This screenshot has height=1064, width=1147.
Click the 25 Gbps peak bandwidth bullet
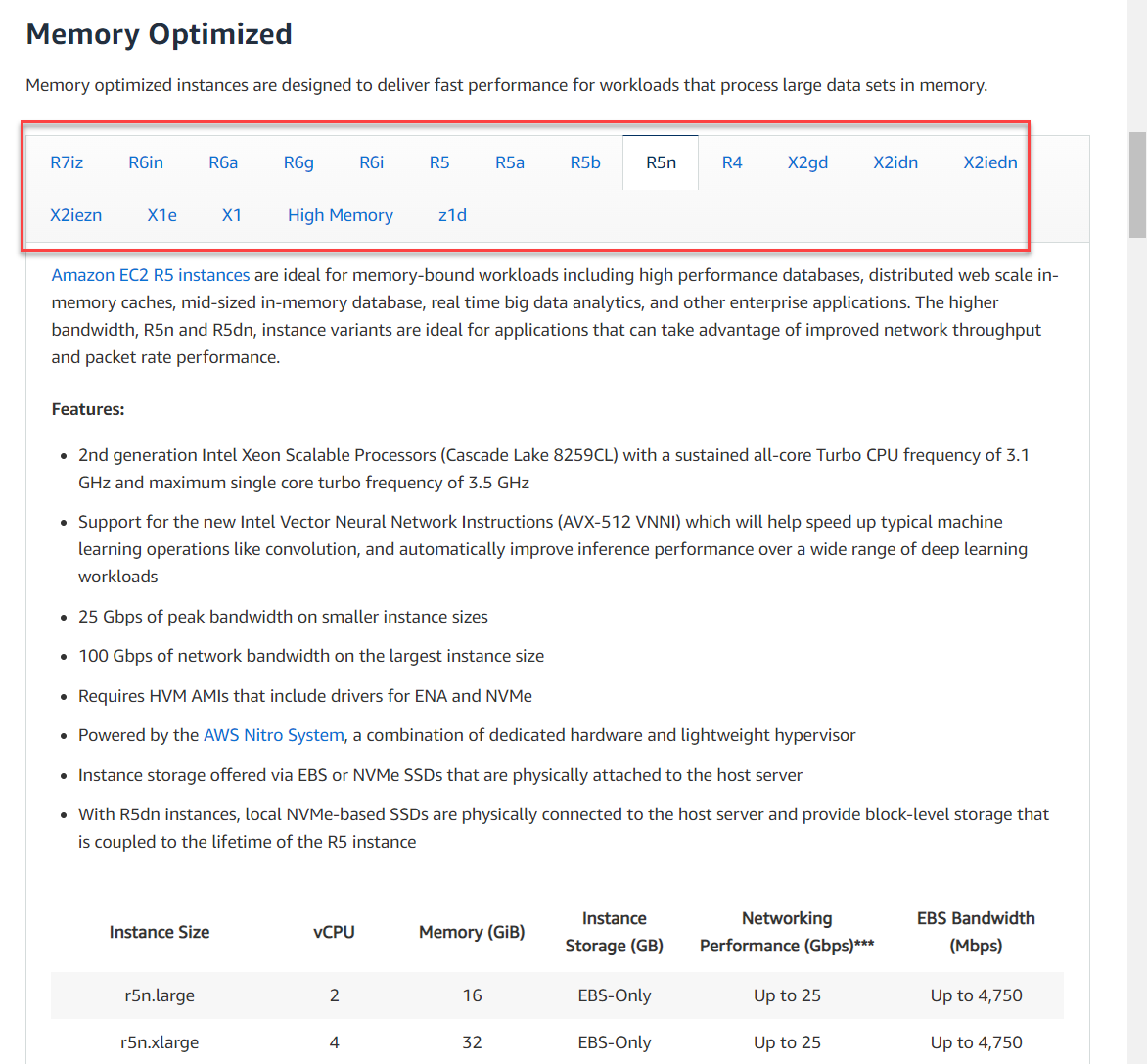coord(283,617)
